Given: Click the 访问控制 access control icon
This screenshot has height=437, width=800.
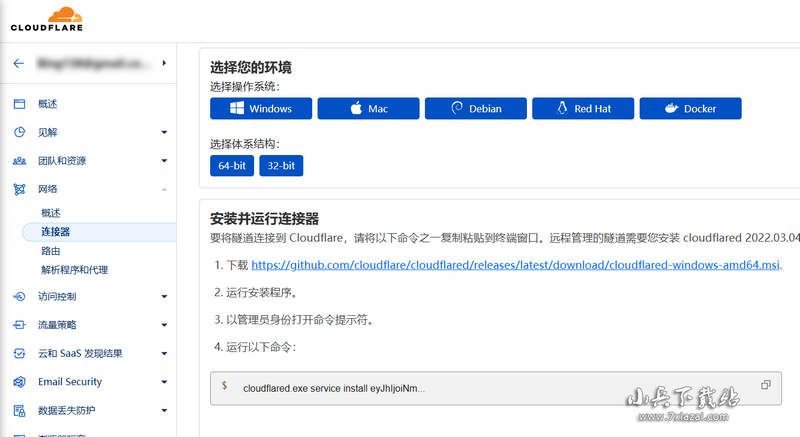Looking at the screenshot, I should coord(19,297).
